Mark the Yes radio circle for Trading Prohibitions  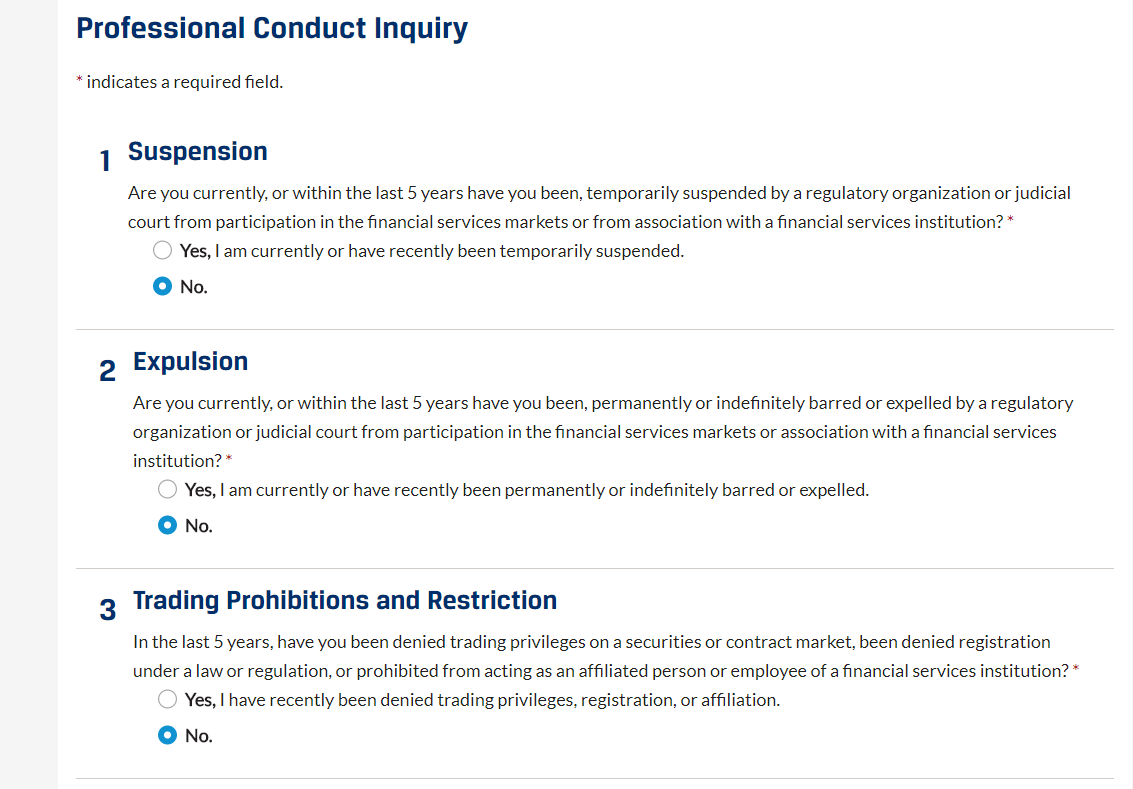tap(168, 699)
